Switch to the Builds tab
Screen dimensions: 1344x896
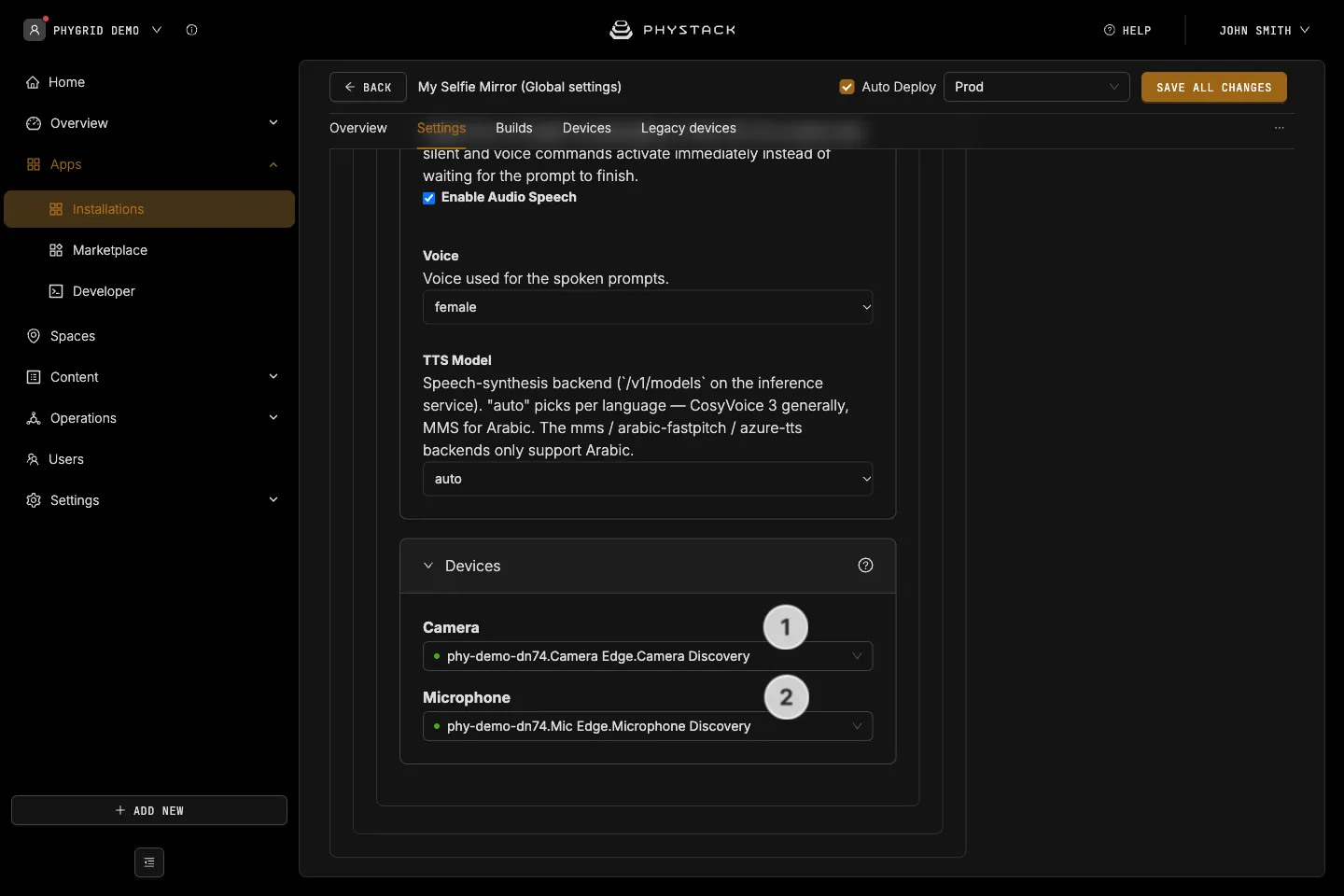514,128
